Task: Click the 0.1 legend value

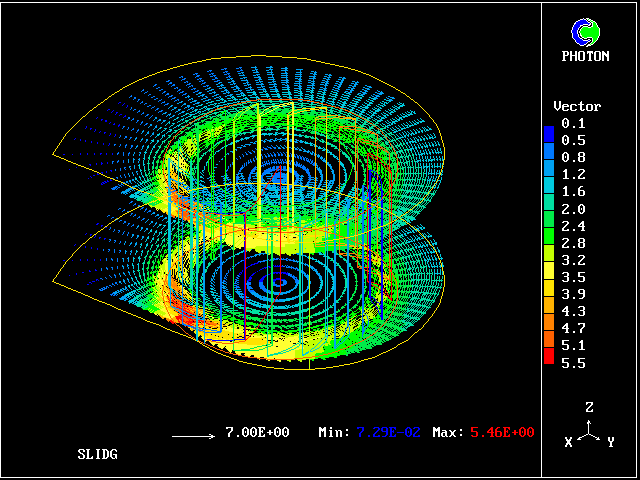Action: [x=574, y=123]
